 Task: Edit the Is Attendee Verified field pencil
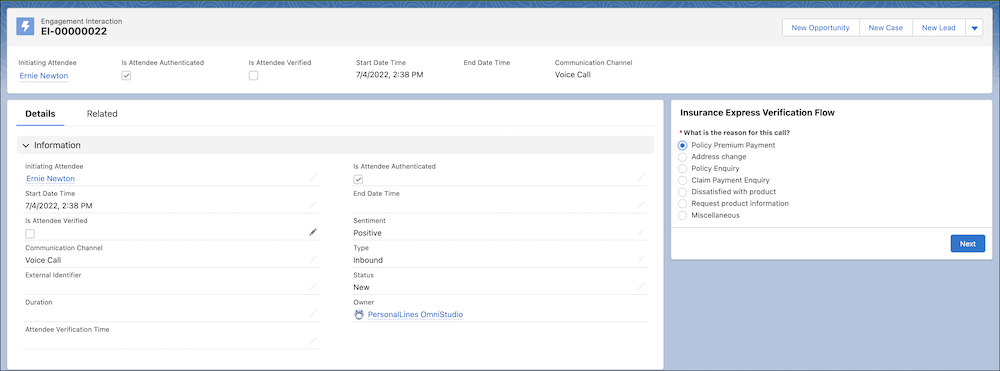click(x=312, y=233)
